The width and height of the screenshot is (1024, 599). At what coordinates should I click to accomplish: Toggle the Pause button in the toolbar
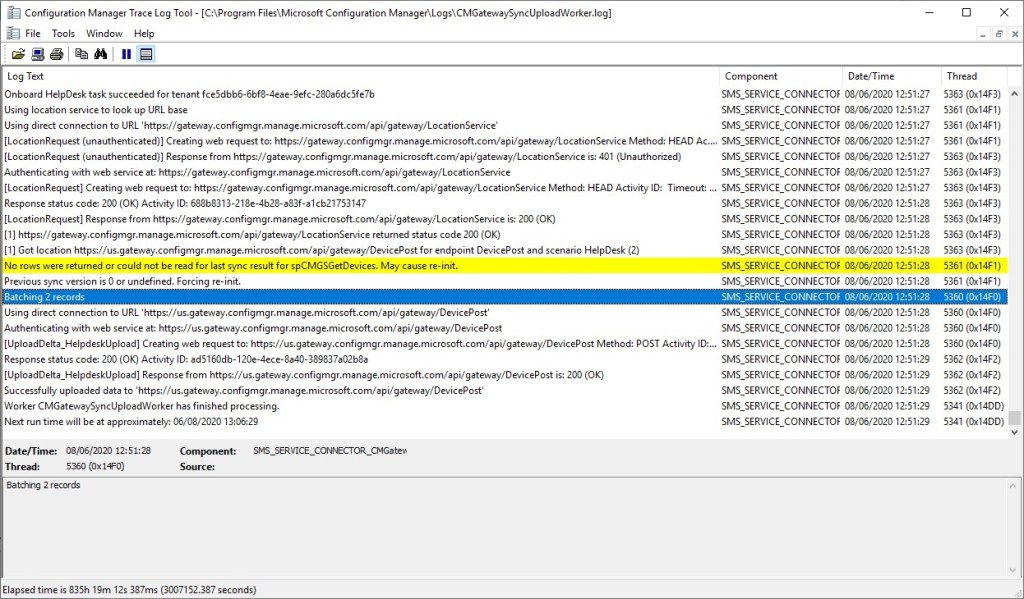(127, 54)
